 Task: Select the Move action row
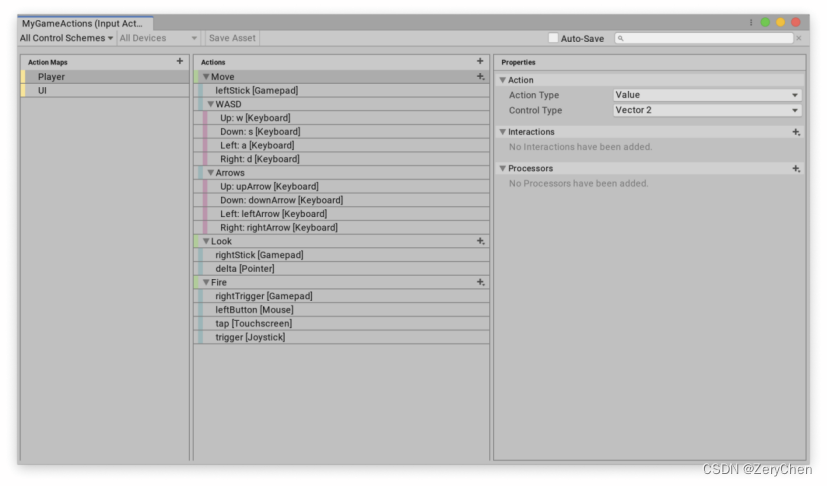pyautogui.click(x=342, y=77)
